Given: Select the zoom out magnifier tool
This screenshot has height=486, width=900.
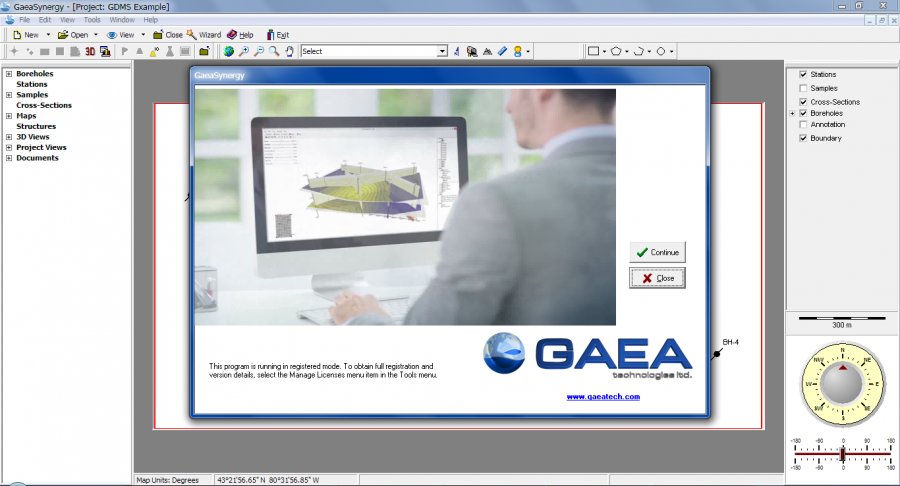Looking at the screenshot, I should pos(259,51).
